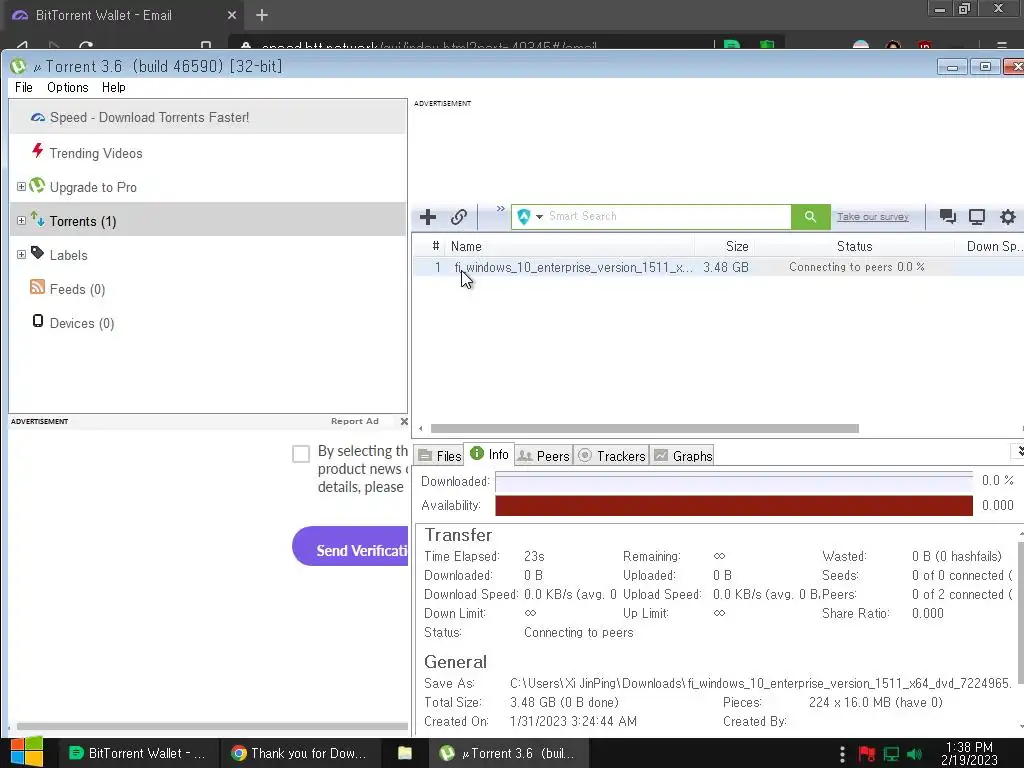Viewport: 1024px width, 768px height.
Task: Switch to the Peers tab
Action: (543, 456)
